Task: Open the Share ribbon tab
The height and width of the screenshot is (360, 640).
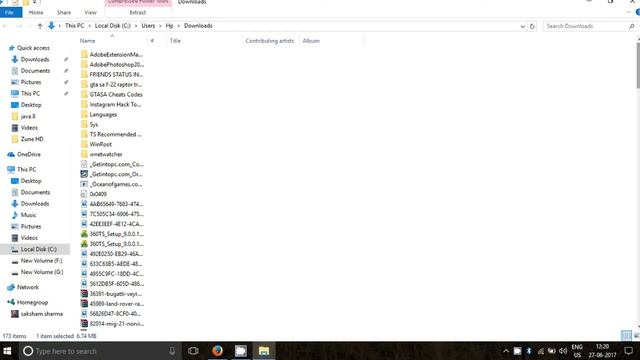Action: (x=64, y=13)
